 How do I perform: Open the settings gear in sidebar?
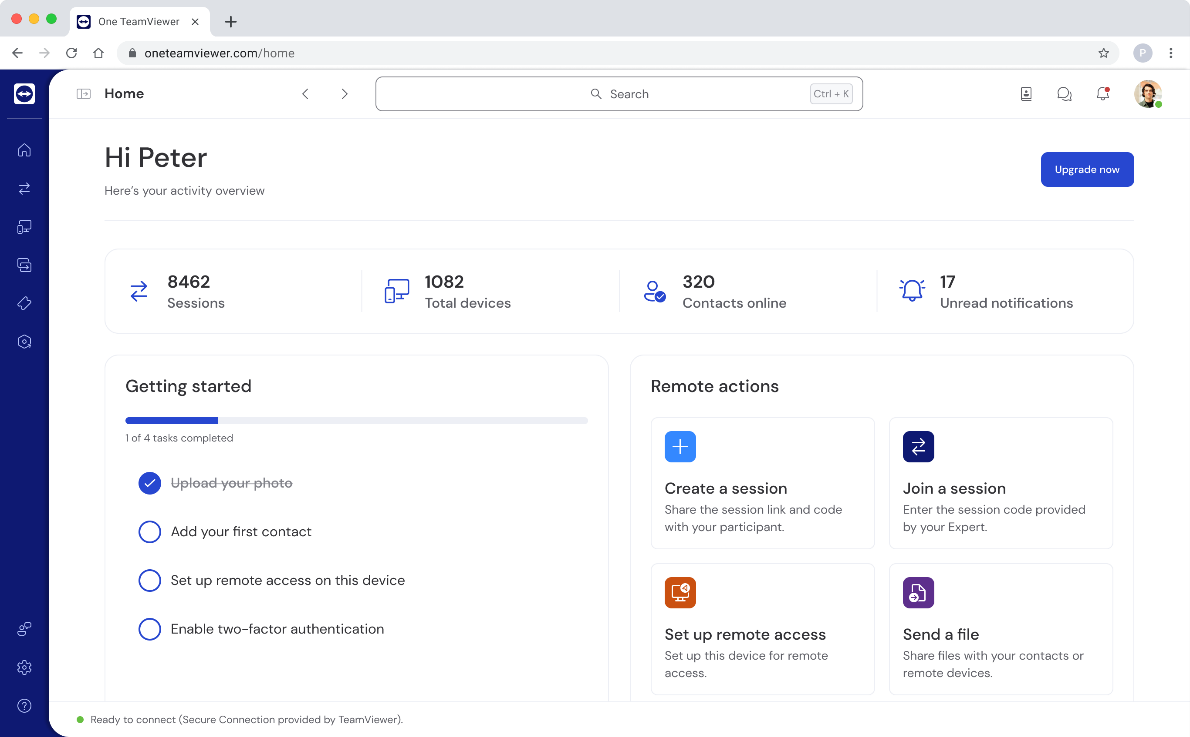click(24, 667)
